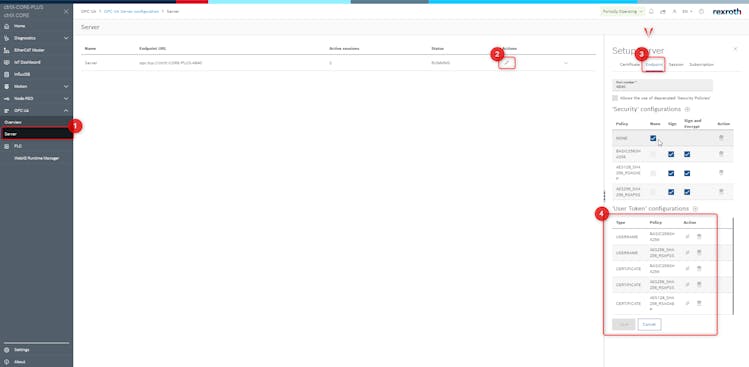Add a new 'Security' configuration with plus icon

(x=687, y=109)
